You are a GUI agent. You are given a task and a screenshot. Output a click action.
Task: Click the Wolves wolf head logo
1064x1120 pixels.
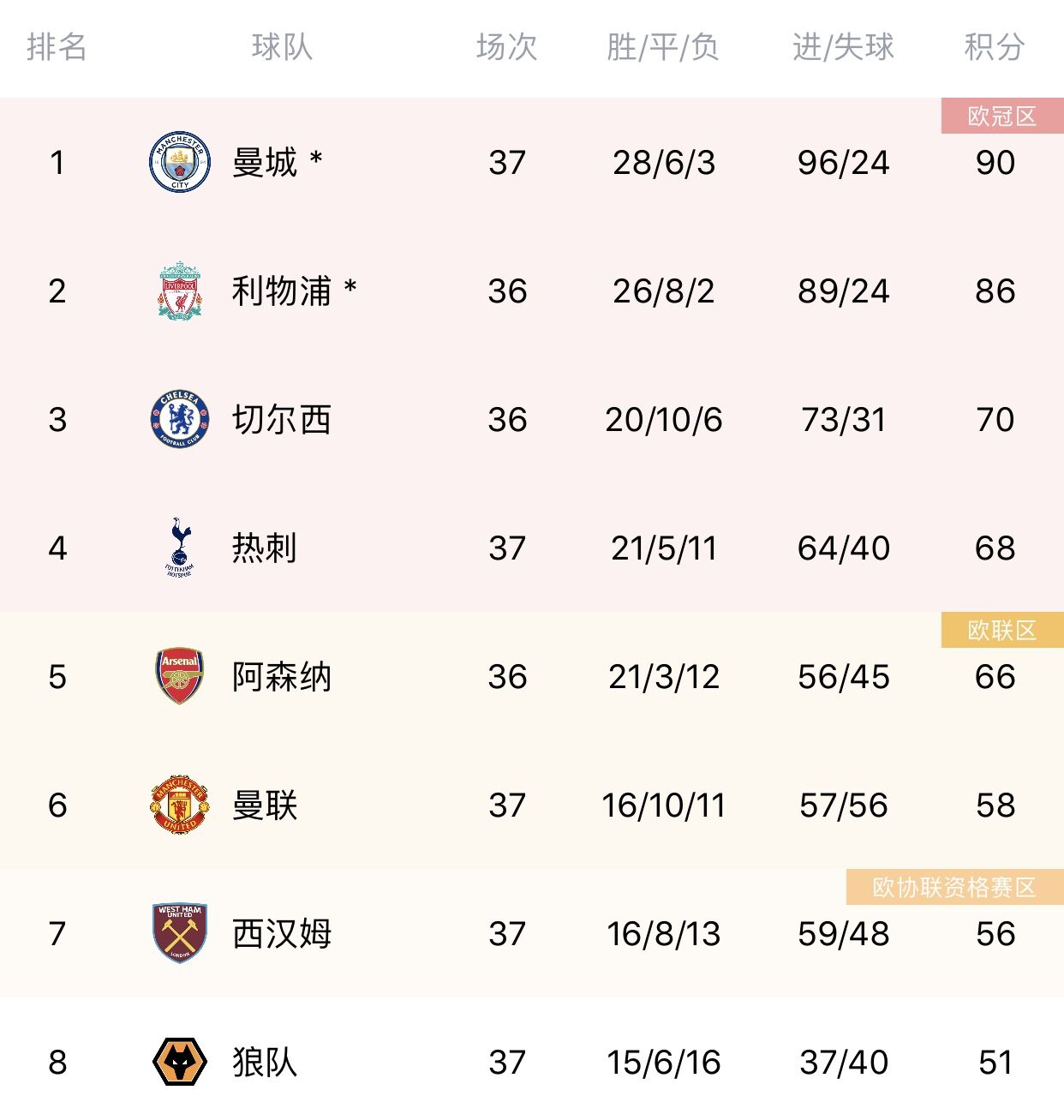(x=179, y=1062)
